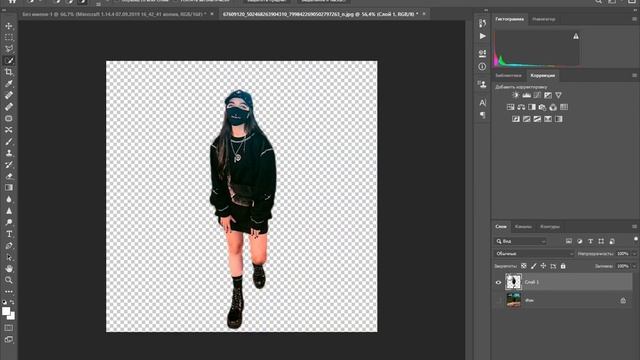Open the layer filter kind dropdown

[521, 241]
